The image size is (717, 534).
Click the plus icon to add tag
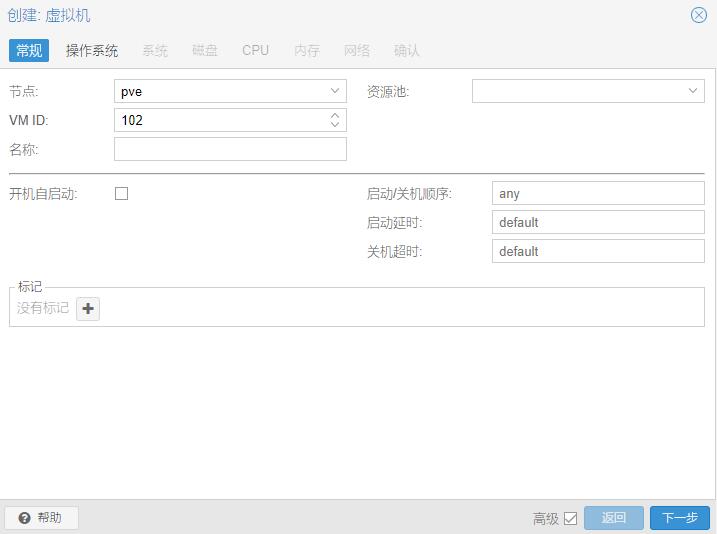[88, 308]
